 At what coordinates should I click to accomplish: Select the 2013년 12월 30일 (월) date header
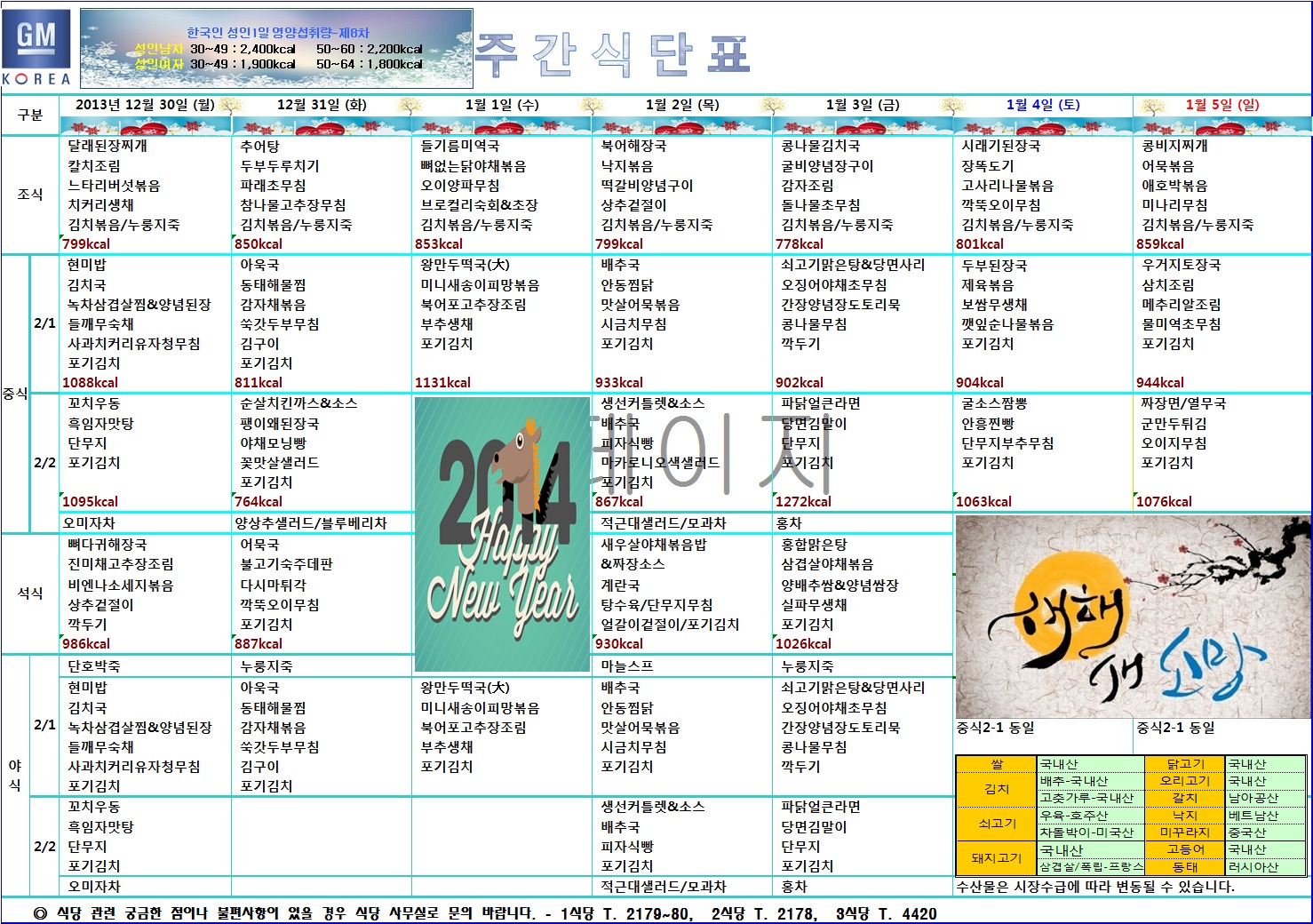click(x=145, y=105)
